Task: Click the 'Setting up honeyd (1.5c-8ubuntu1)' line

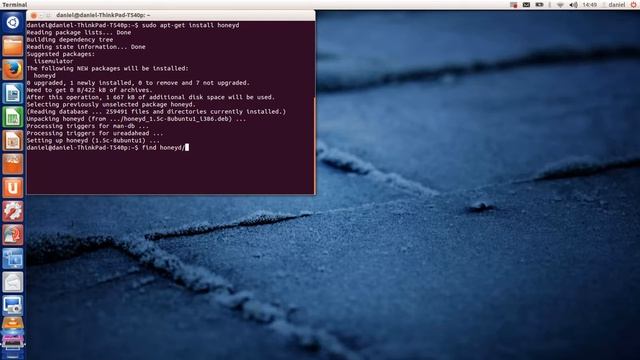Action: coord(93,140)
